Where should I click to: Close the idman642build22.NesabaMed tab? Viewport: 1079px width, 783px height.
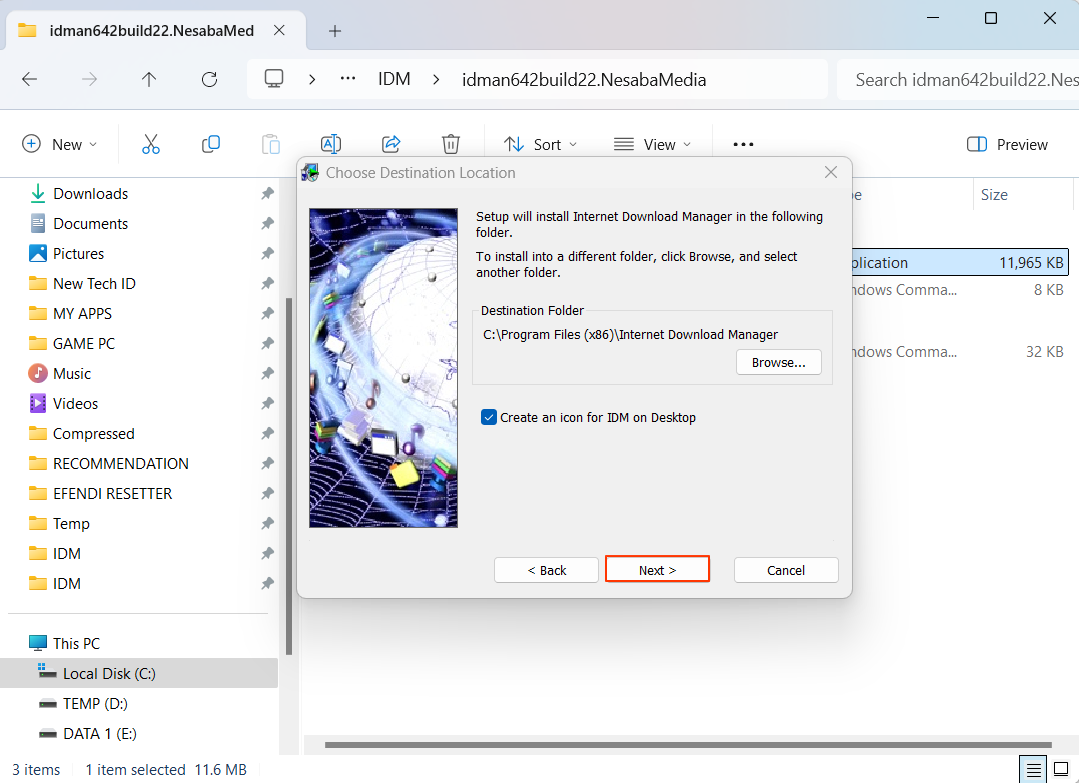(279, 30)
